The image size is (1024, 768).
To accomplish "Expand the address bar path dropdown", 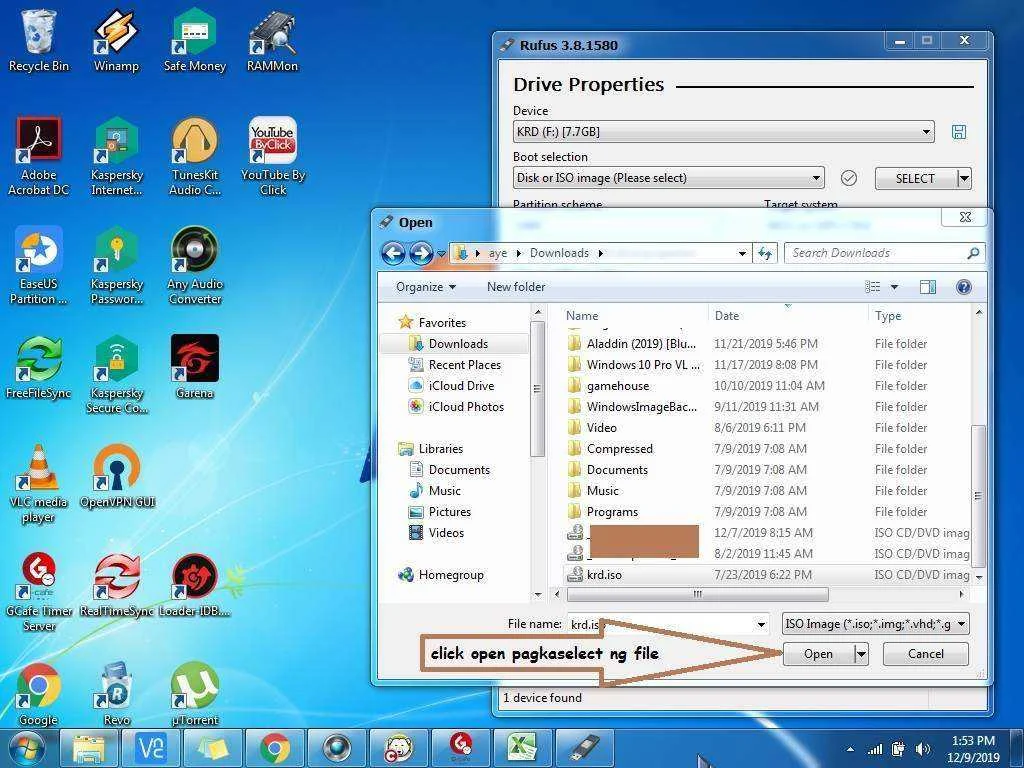I will pyautogui.click(x=742, y=253).
